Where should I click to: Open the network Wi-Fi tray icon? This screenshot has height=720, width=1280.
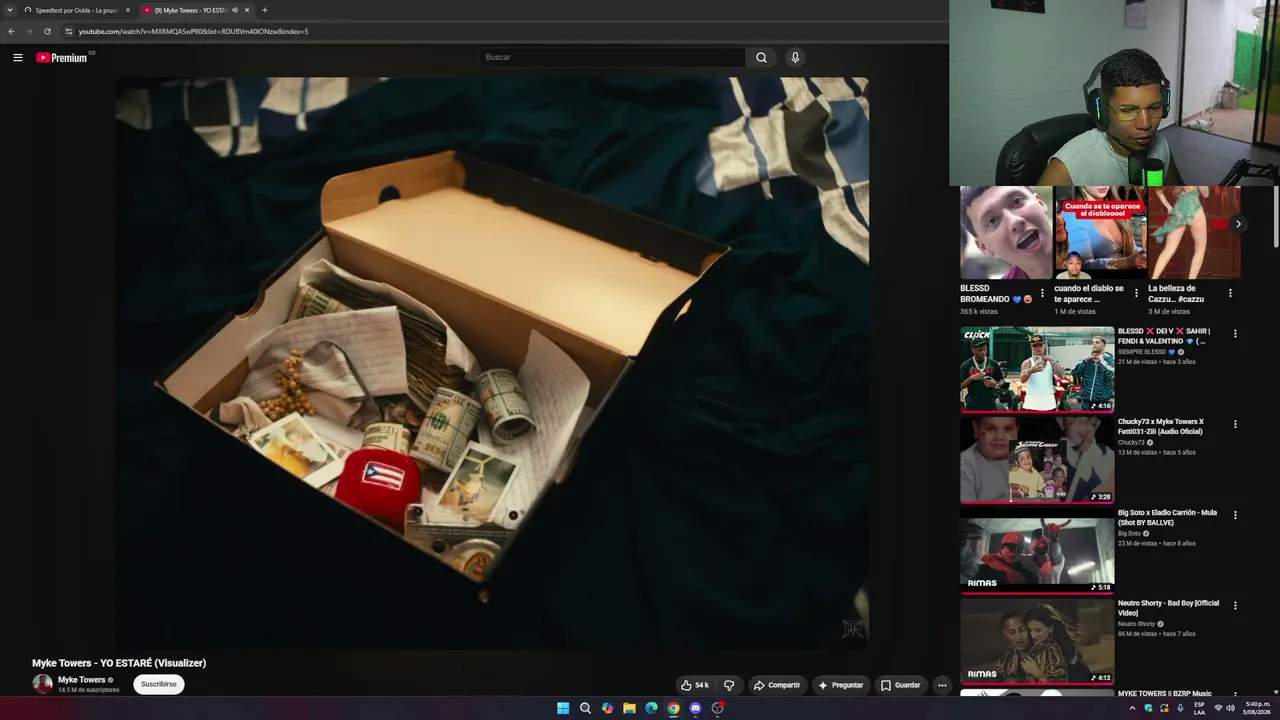(1218, 708)
